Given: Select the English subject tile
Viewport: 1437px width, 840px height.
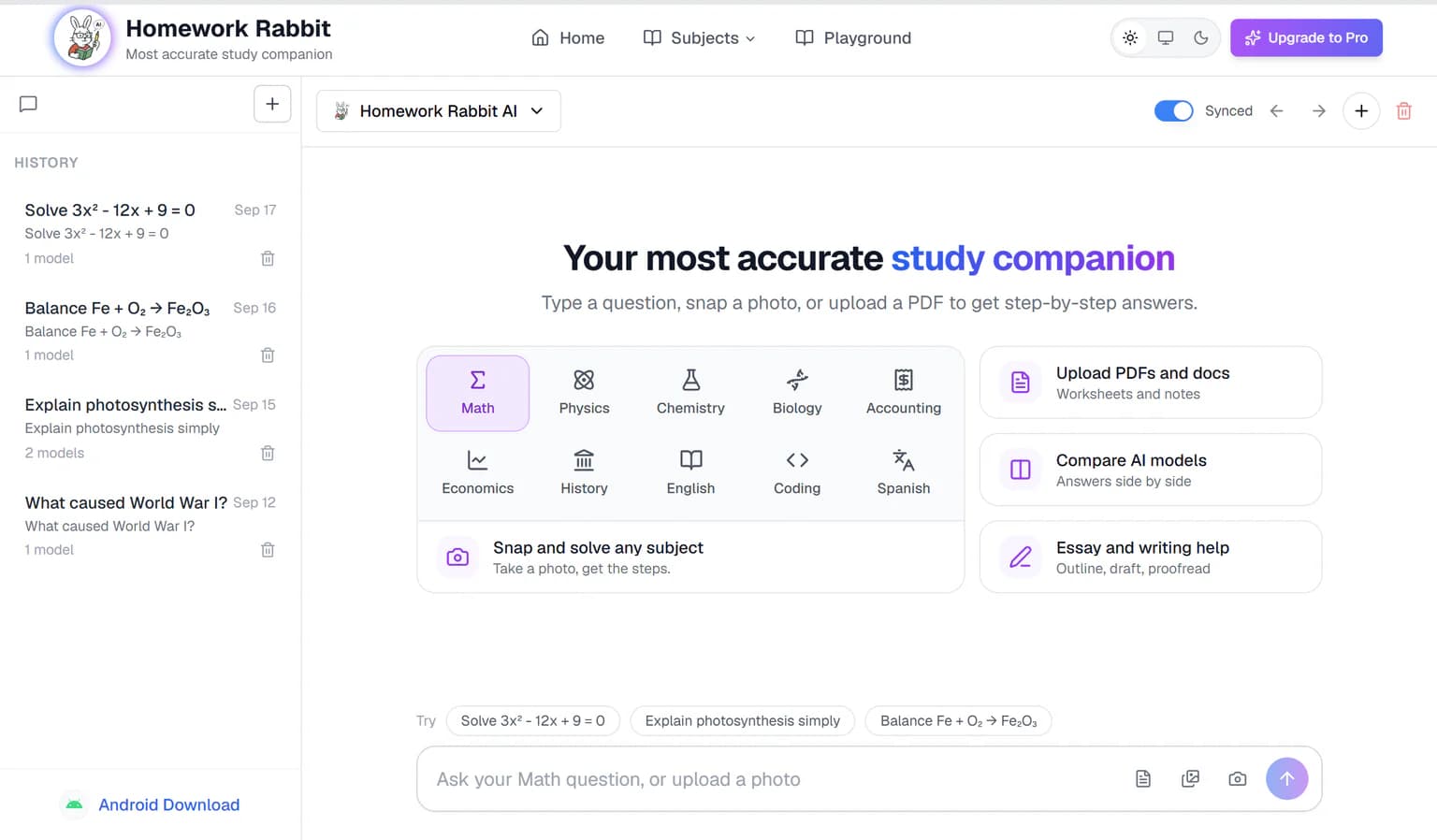Looking at the screenshot, I should [x=690, y=473].
